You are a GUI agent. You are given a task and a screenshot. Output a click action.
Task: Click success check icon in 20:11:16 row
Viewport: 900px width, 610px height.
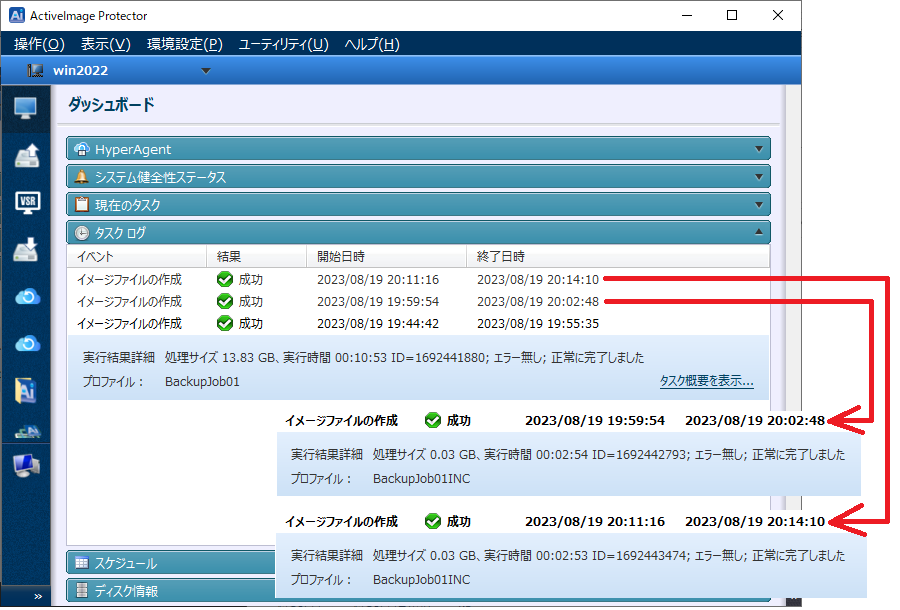(225, 279)
